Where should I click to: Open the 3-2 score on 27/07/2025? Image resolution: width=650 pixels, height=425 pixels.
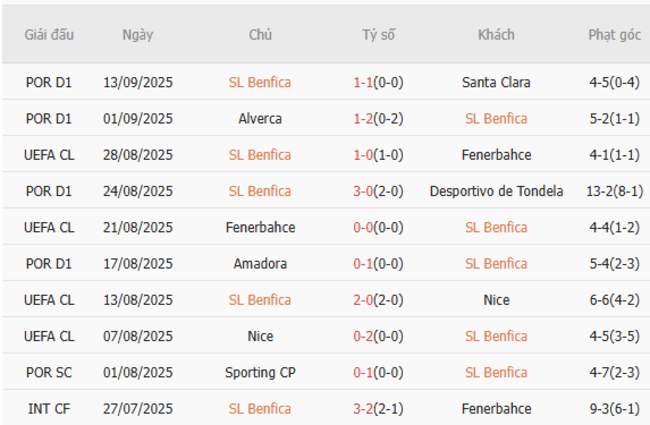tap(363, 409)
